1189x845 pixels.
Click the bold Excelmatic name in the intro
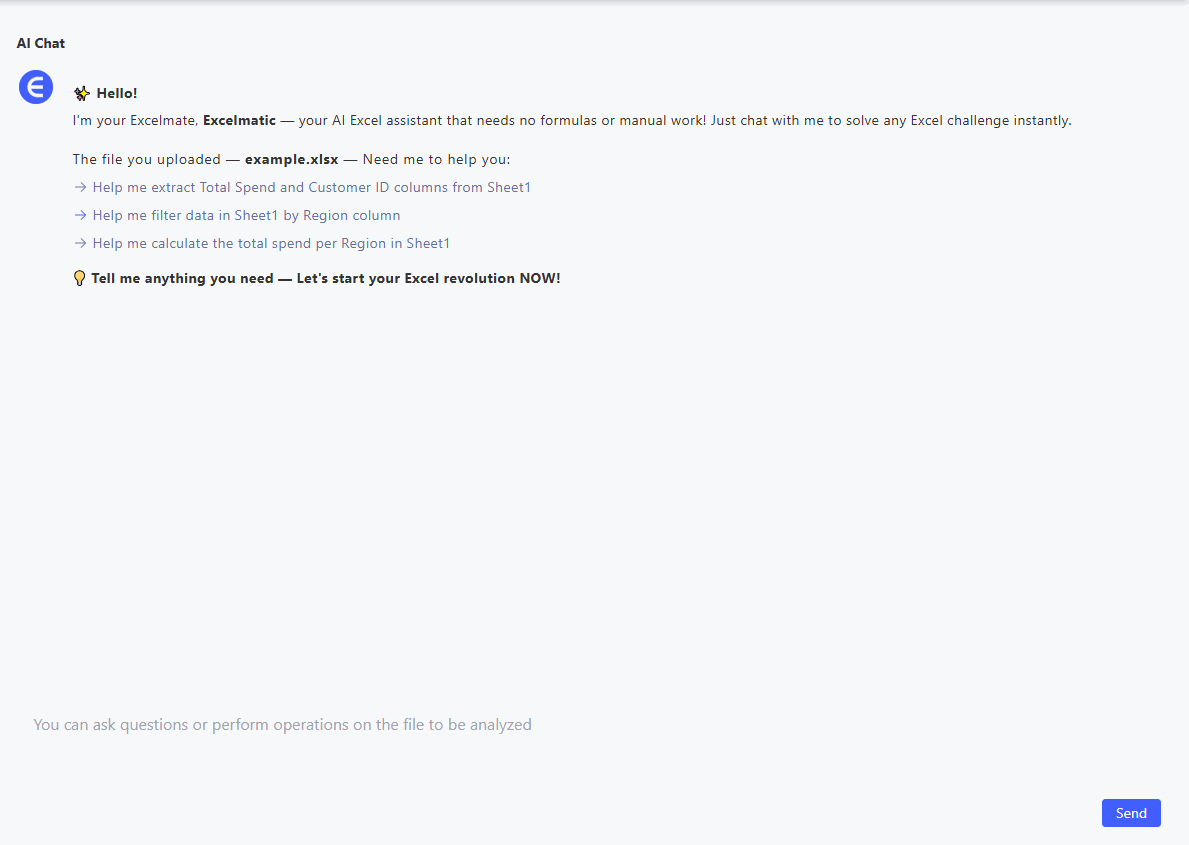pos(239,121)
